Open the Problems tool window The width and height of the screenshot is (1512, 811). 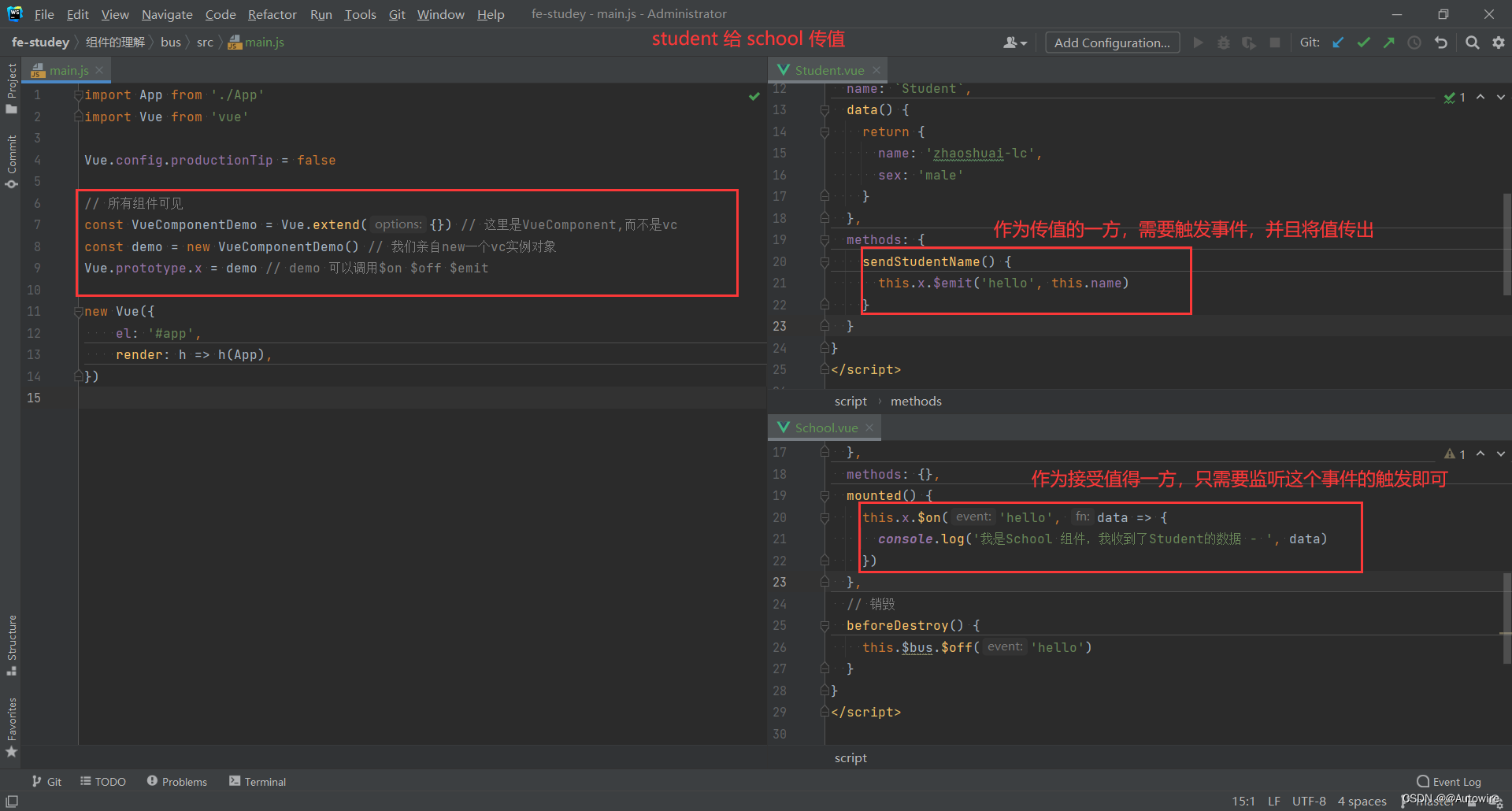[177, 781]
